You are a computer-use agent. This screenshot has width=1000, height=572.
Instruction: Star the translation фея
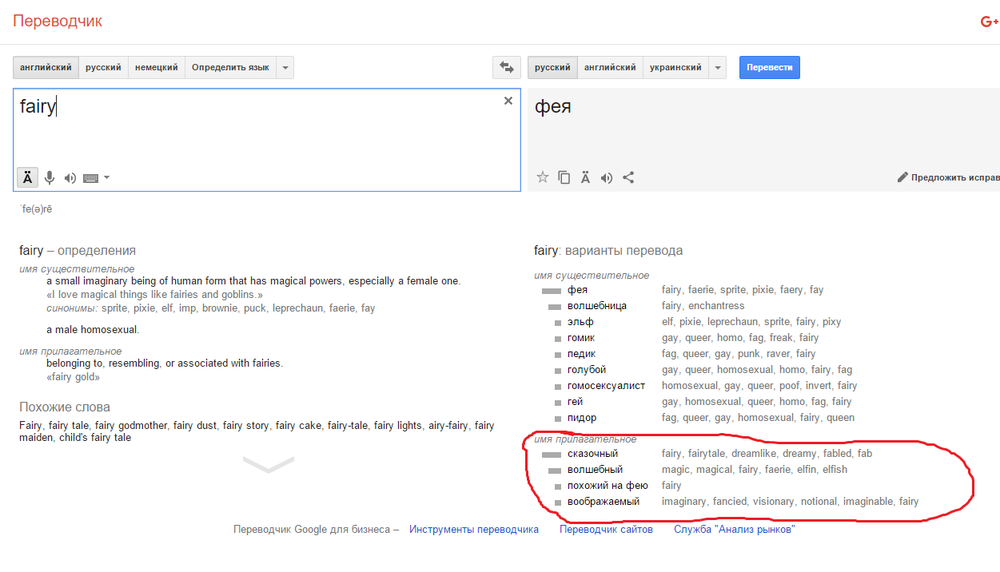coord(543,177)
